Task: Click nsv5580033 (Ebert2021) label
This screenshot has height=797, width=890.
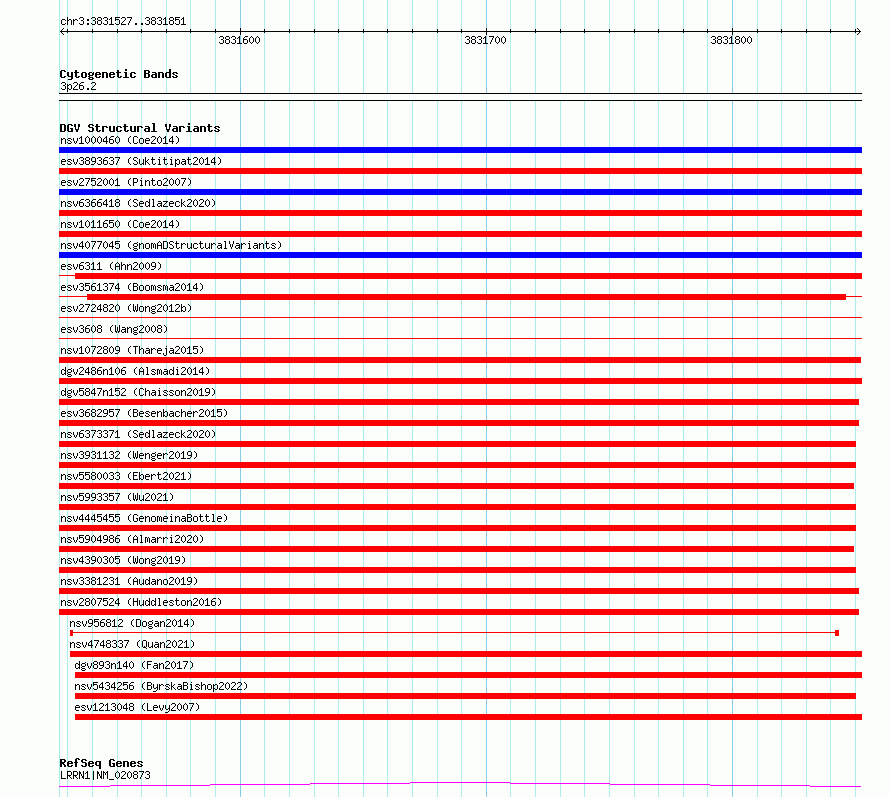Action: tap(126, 476)
